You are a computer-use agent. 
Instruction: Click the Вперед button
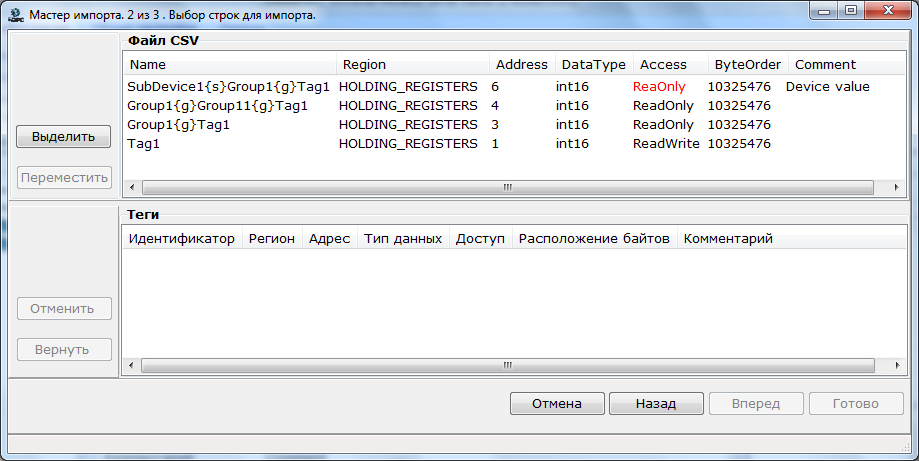(756, 404)
